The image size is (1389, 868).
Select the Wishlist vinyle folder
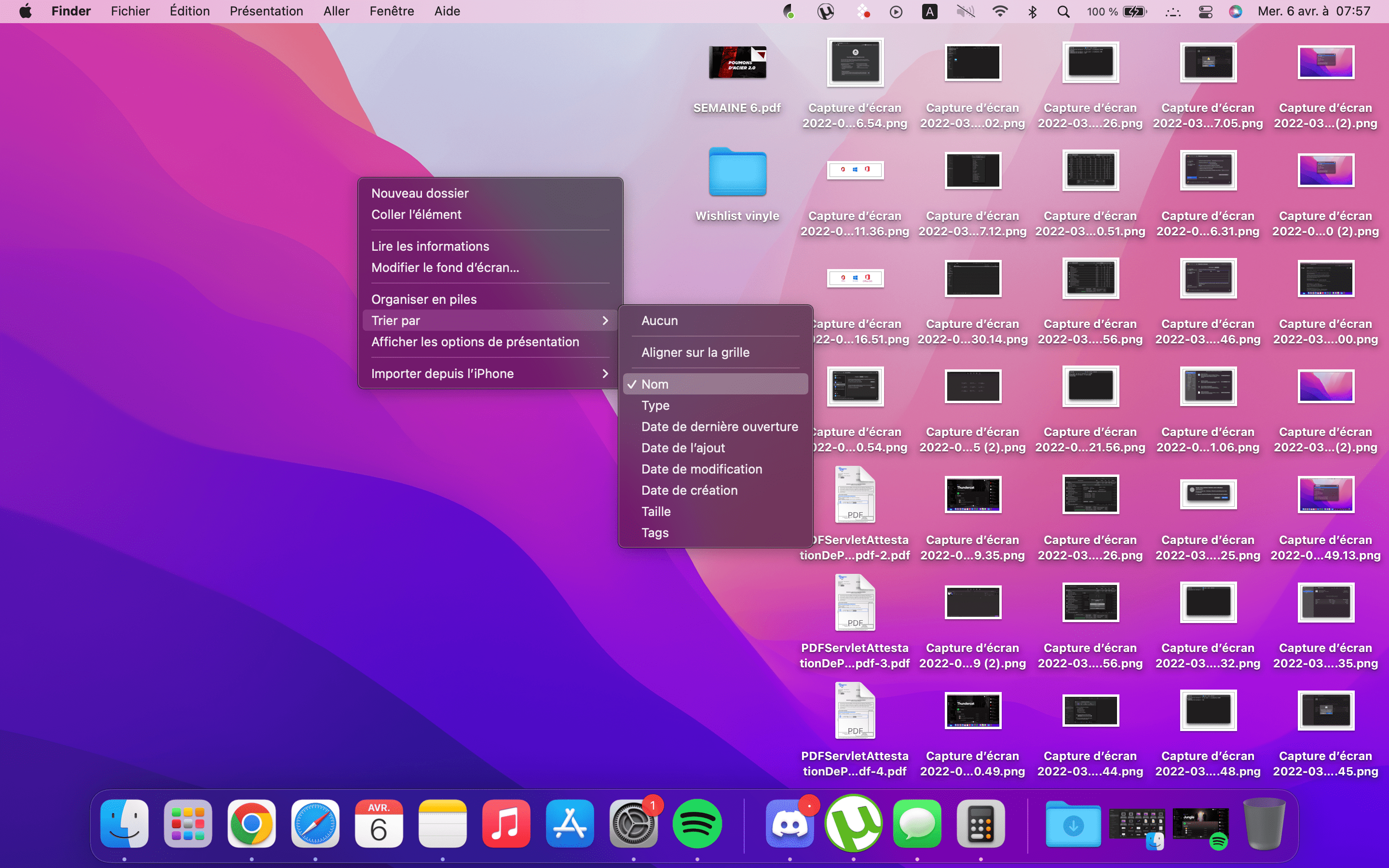tap(737, 172)
